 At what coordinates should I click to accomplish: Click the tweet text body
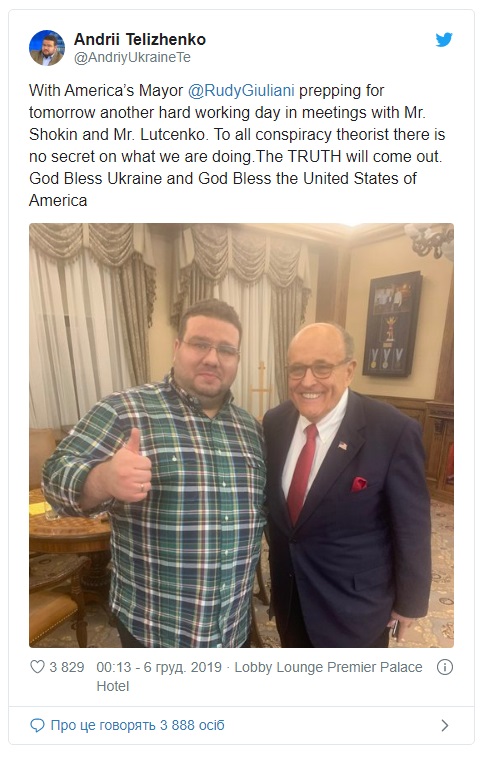[x=237, y=145]
